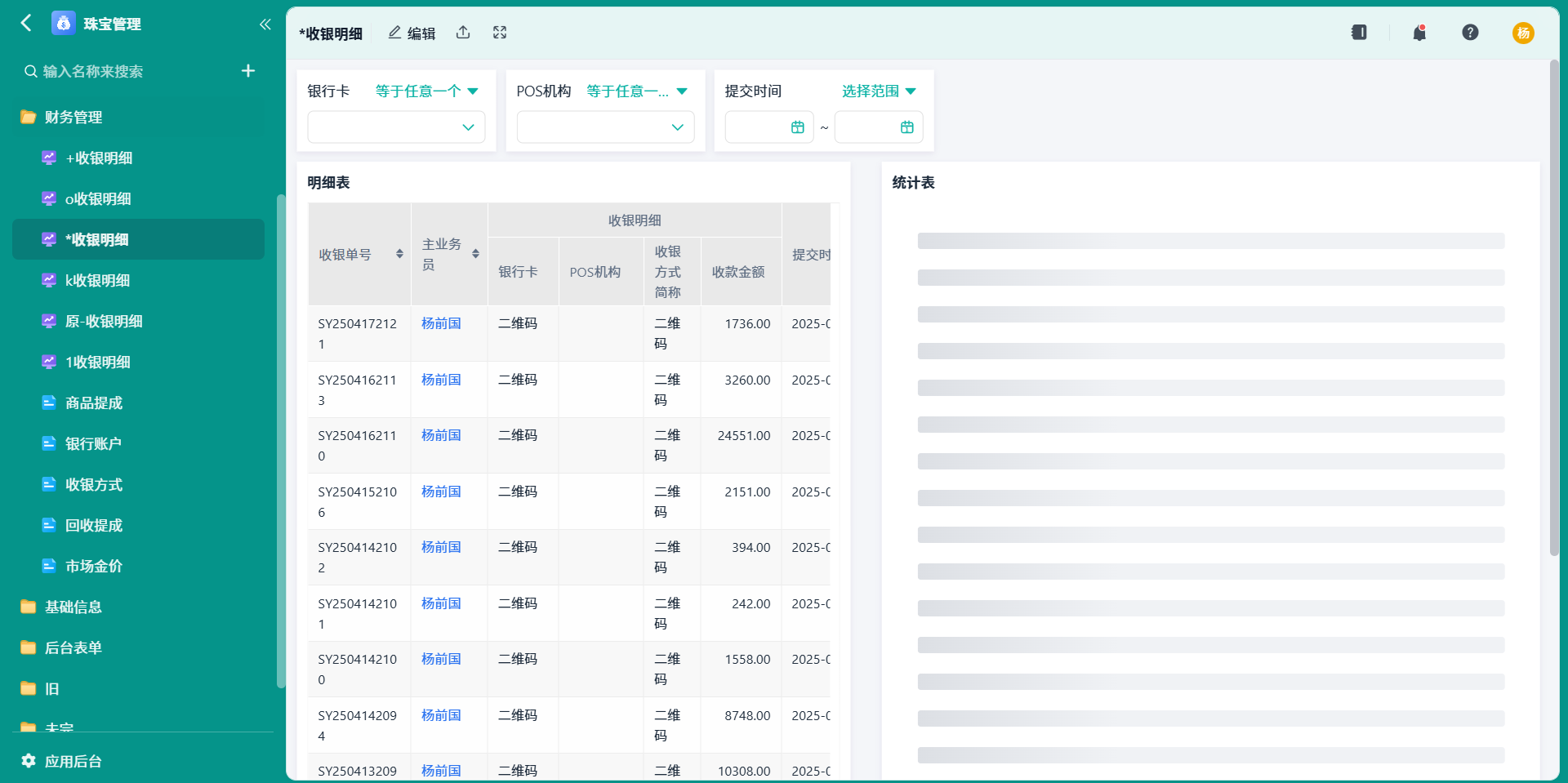
Task: Expand the 基础信息 folder
Action: pyautogui.click(x=138, y=607)
